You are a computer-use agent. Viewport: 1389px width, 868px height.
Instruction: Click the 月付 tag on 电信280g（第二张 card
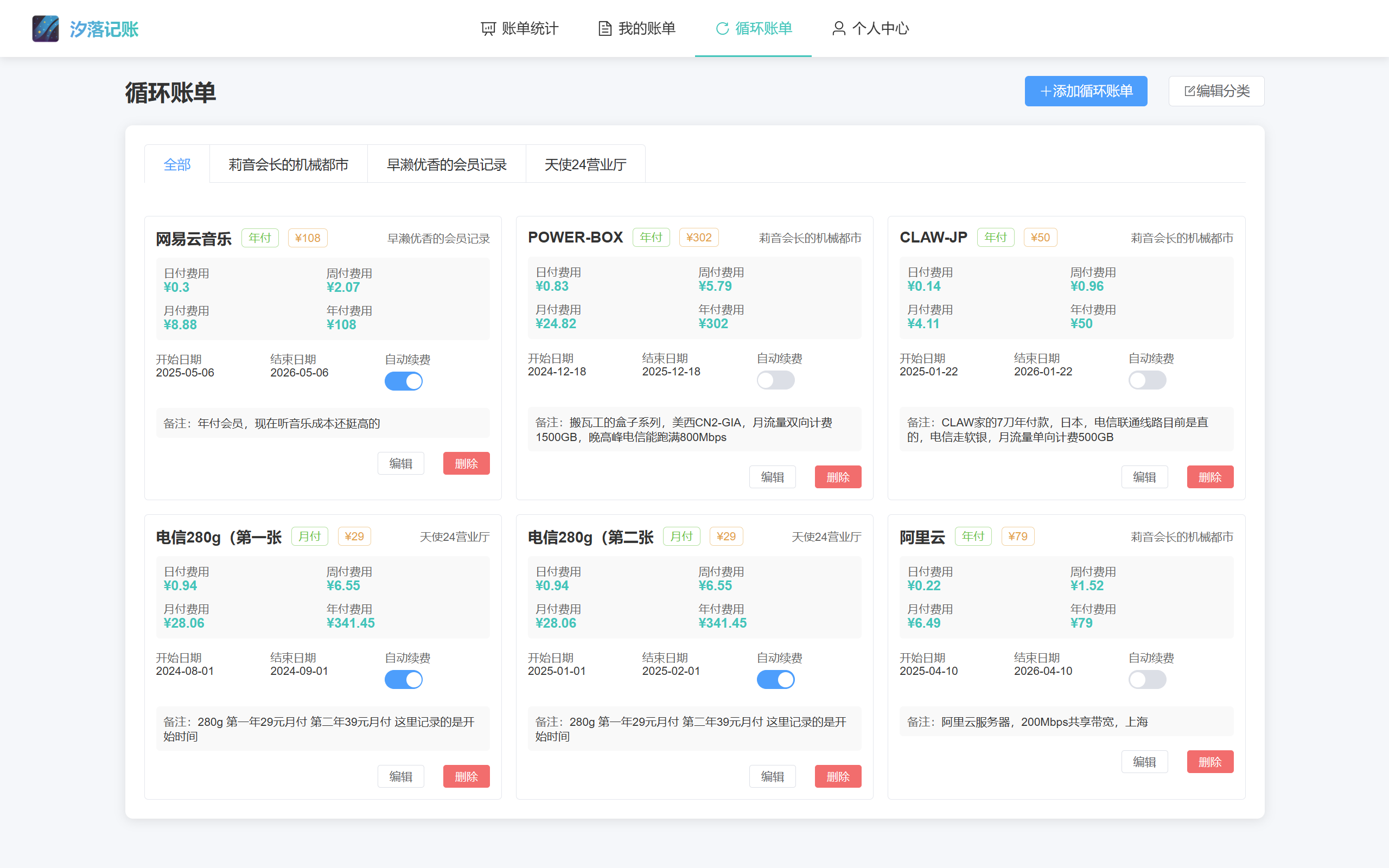point(681,536)
